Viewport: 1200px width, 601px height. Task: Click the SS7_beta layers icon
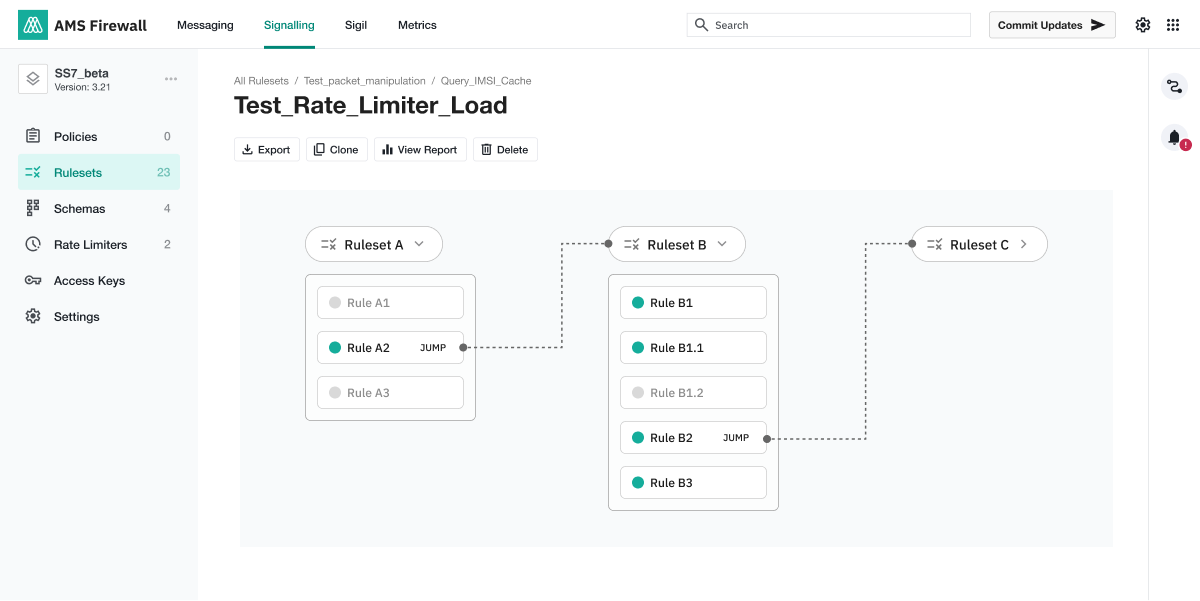(33, 79)
